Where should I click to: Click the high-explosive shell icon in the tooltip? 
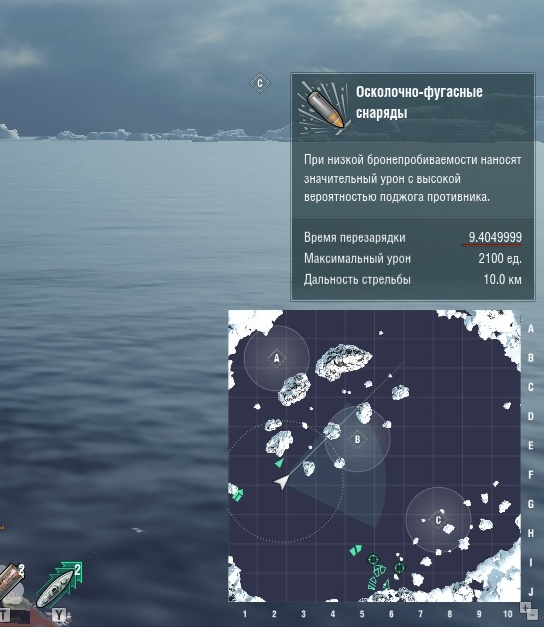[x=324, y=107]
